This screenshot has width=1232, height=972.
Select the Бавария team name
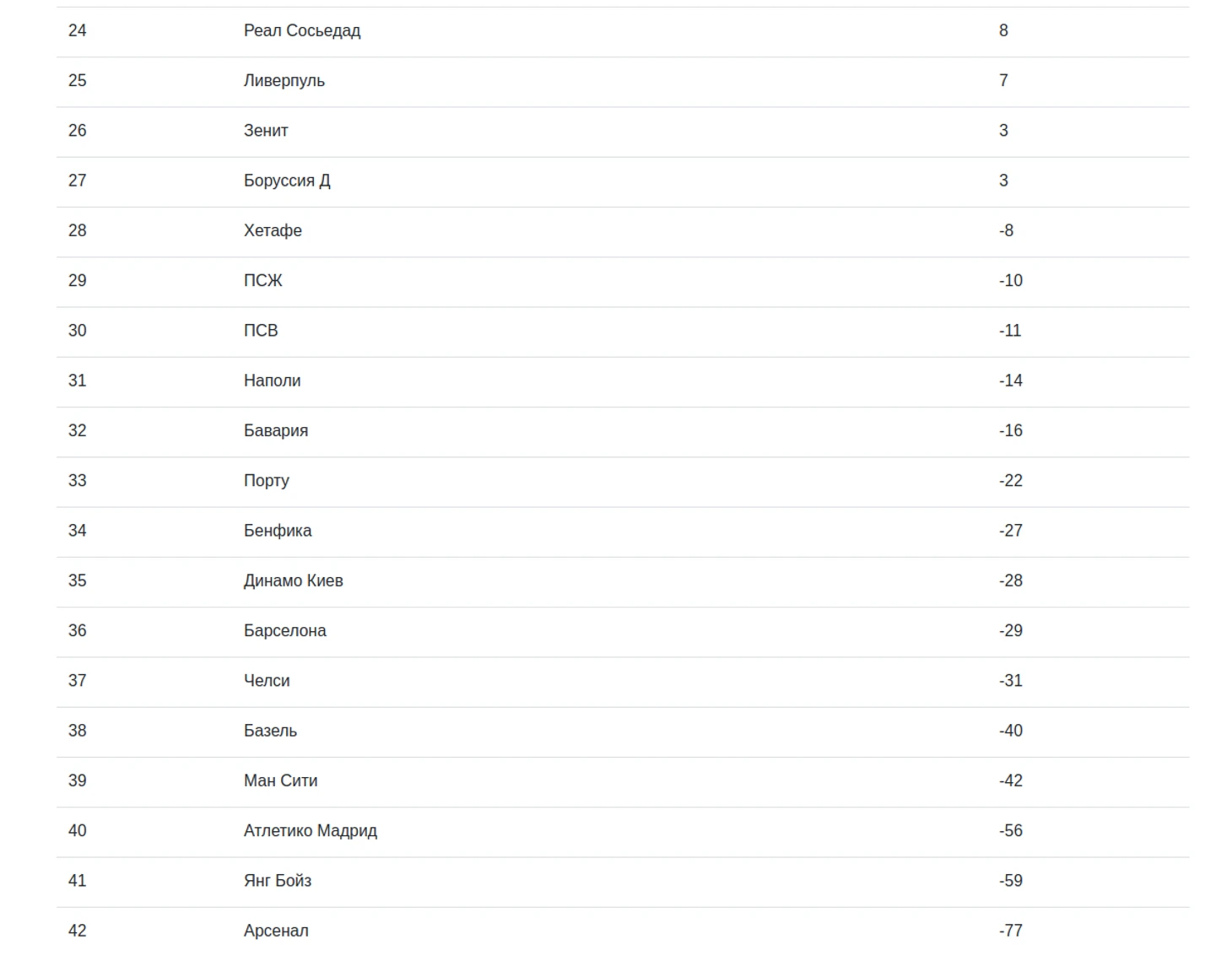(x=276, y=431)
